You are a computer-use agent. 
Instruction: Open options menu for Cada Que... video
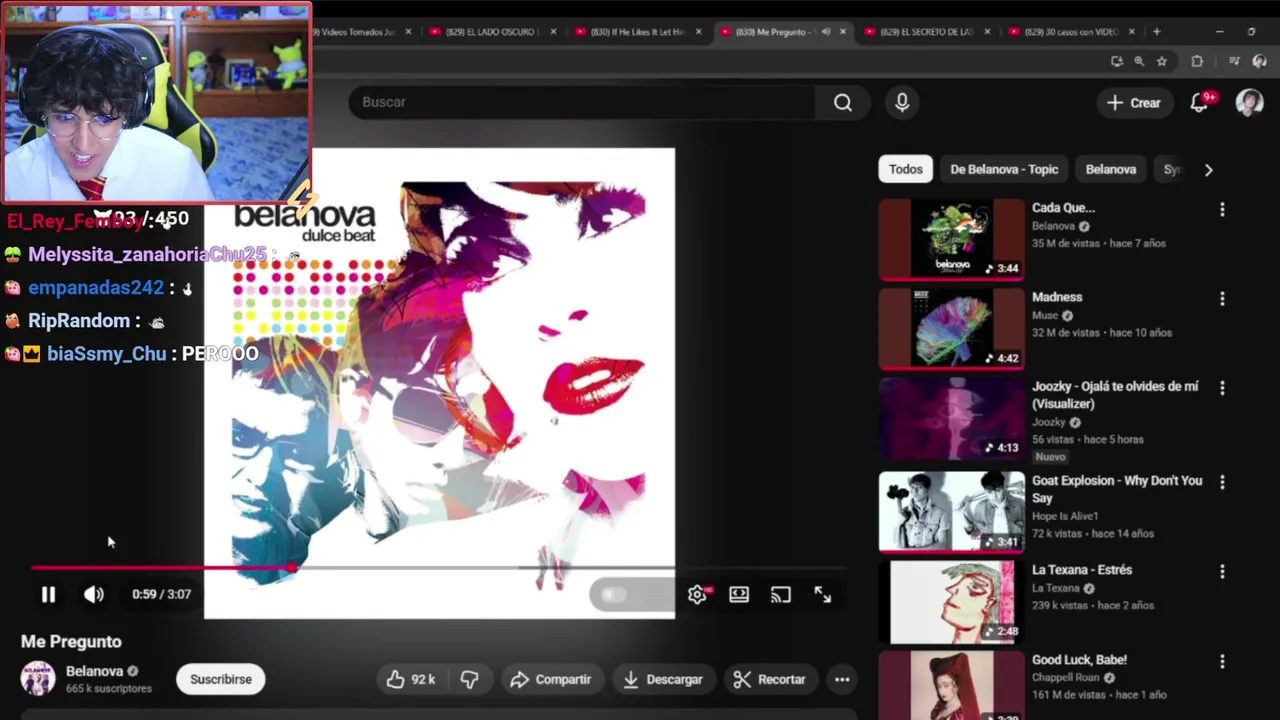tap(1222, 210)
